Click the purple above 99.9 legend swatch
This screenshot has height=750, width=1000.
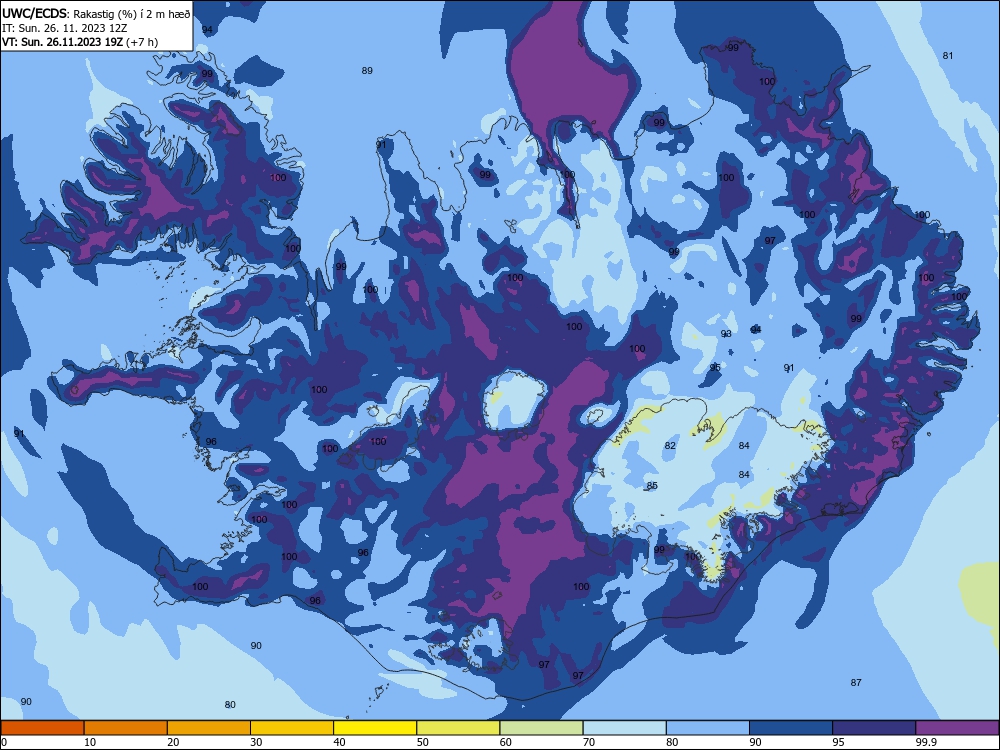(x=957, y=728)
